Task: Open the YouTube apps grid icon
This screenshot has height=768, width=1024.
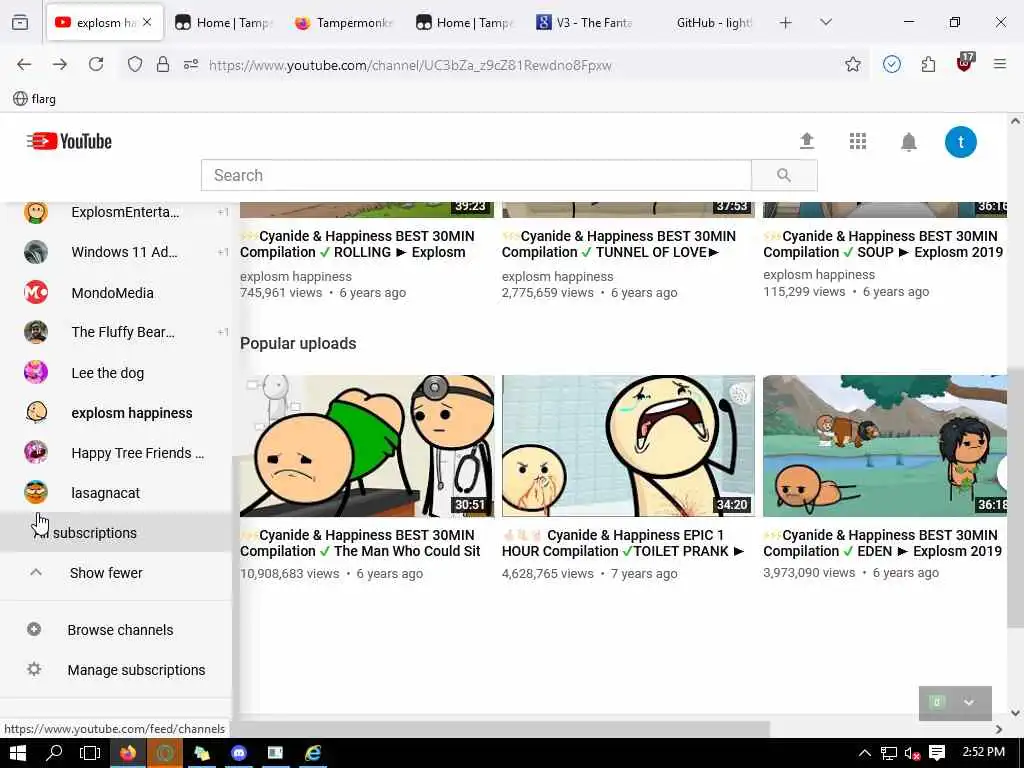Action: point(857,141)
